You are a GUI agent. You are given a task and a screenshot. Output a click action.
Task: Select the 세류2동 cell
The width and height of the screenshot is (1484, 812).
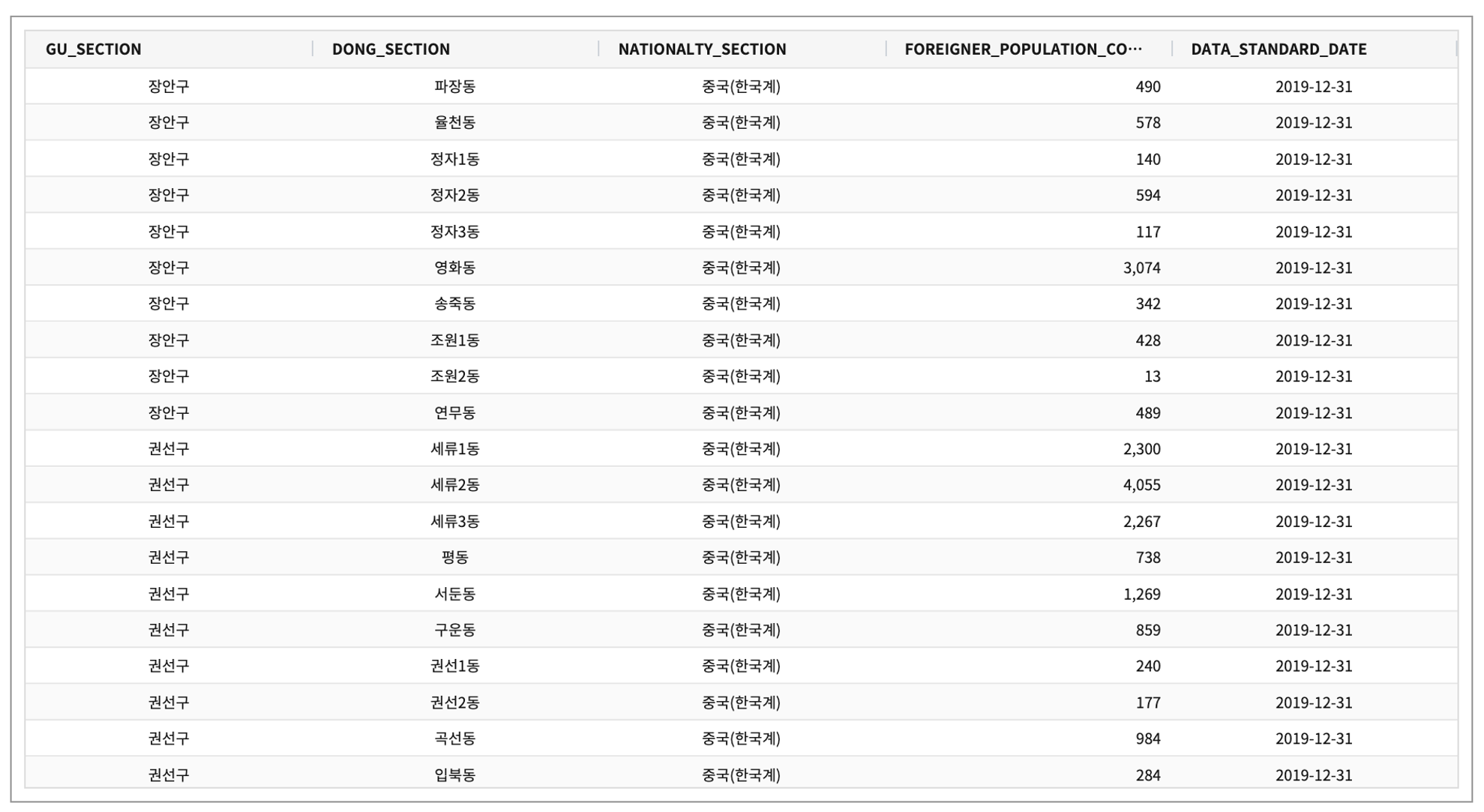tap(455, 485)
